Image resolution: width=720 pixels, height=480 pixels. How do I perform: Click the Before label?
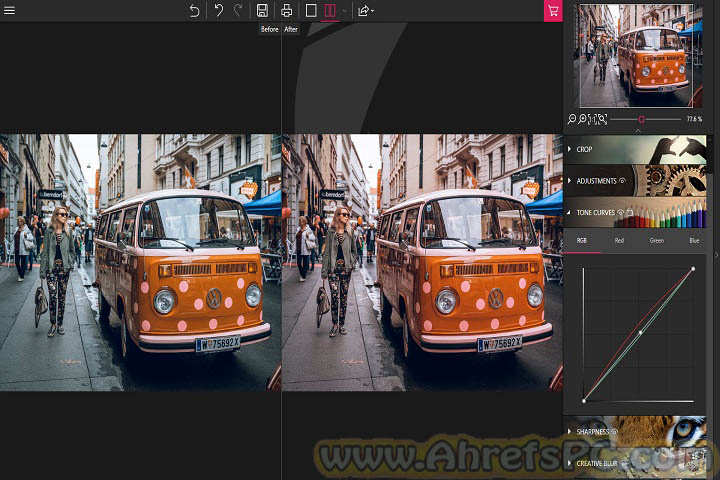270,29
